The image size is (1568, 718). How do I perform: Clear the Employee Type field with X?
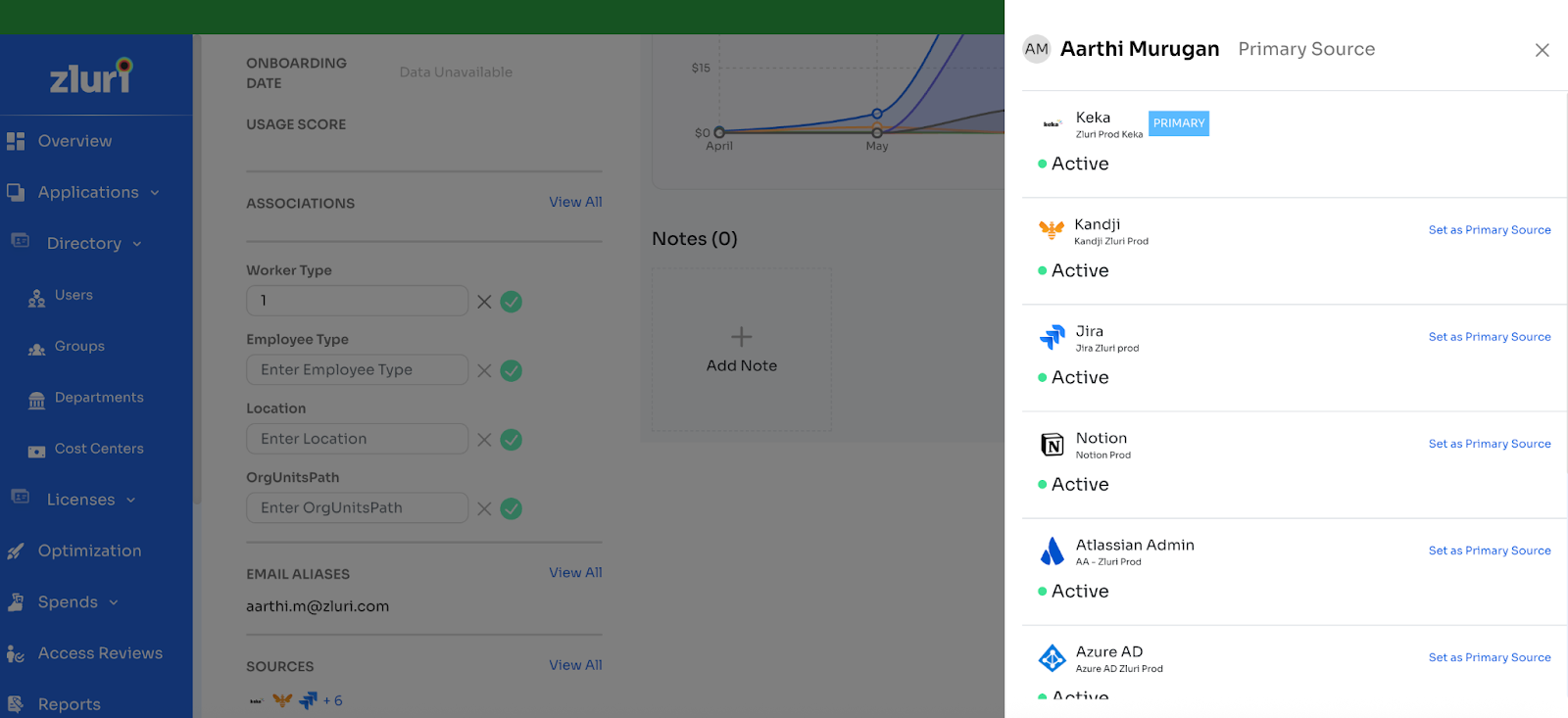(x=484, y=370)
